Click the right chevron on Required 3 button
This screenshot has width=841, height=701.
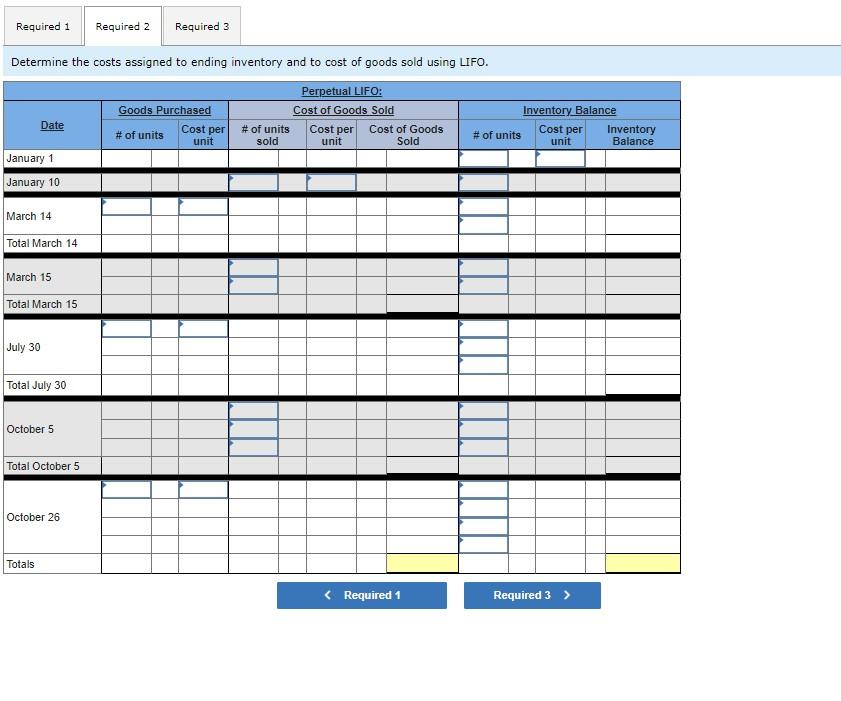click(567, 595)
